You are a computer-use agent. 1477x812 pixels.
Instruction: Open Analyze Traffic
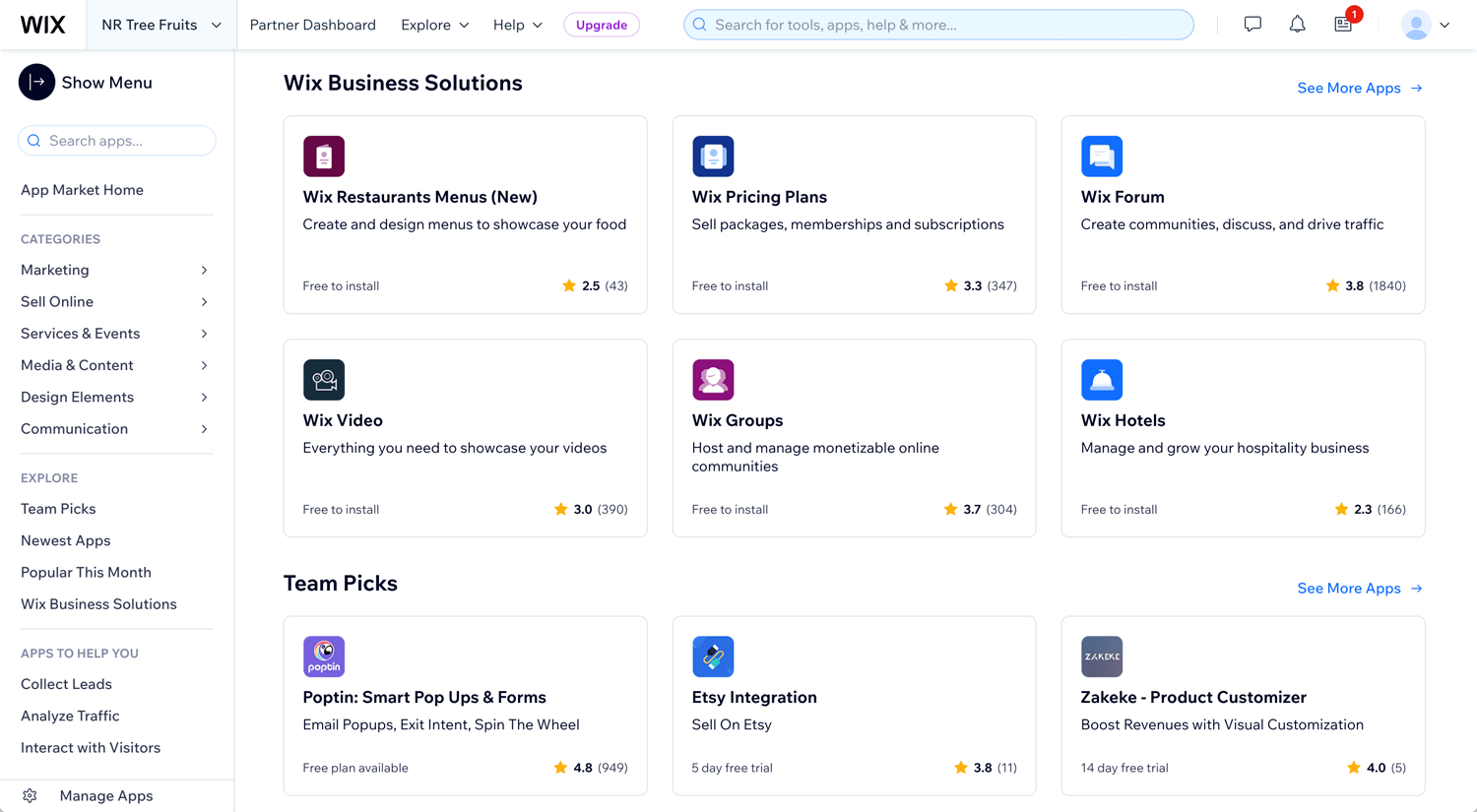[x=70, y=716]
